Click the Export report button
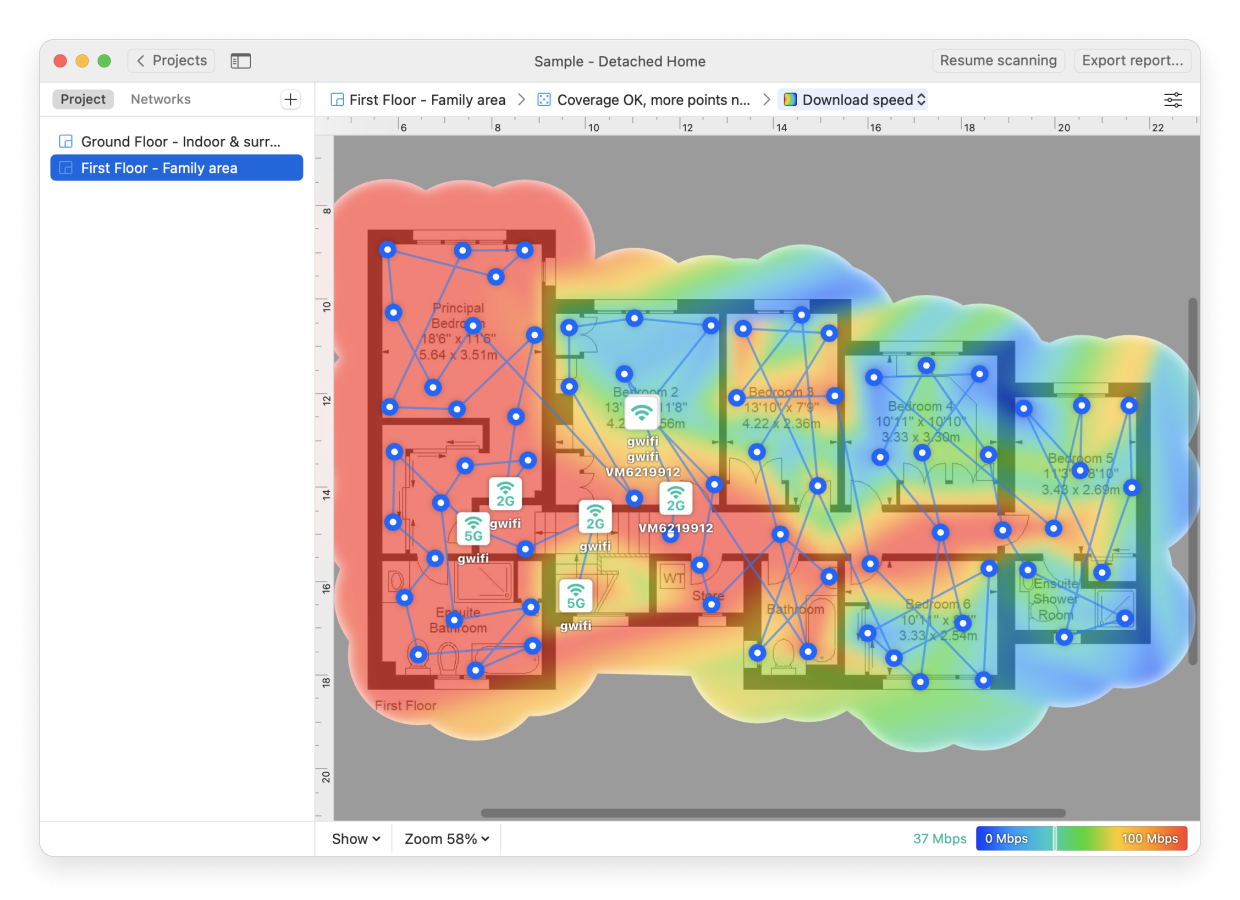Viewport: 1240px width, 900px height. click(1132, 61)
